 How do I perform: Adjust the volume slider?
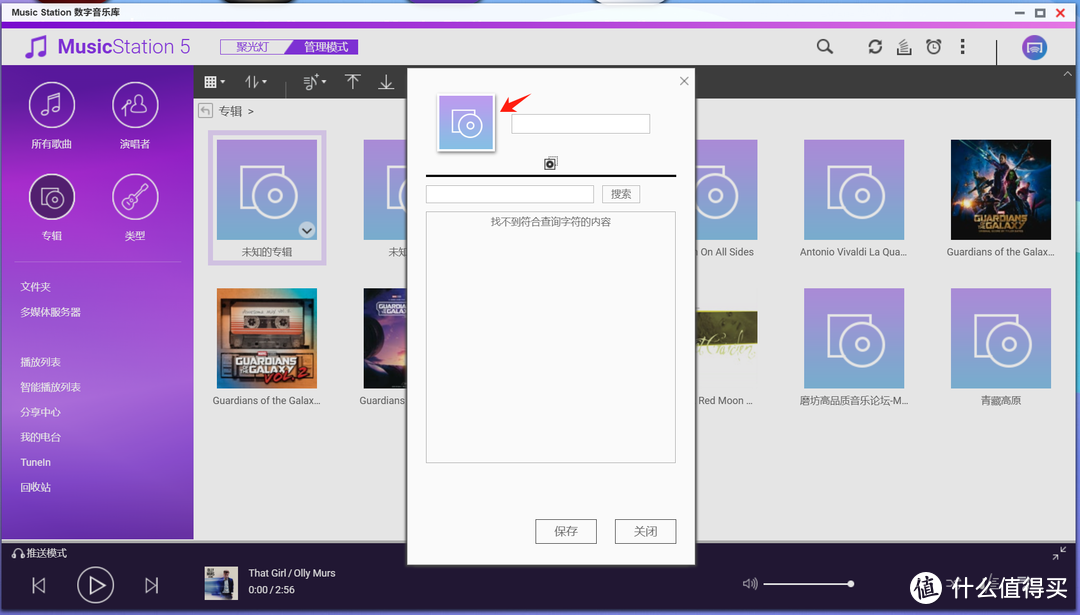click(808, 584)
